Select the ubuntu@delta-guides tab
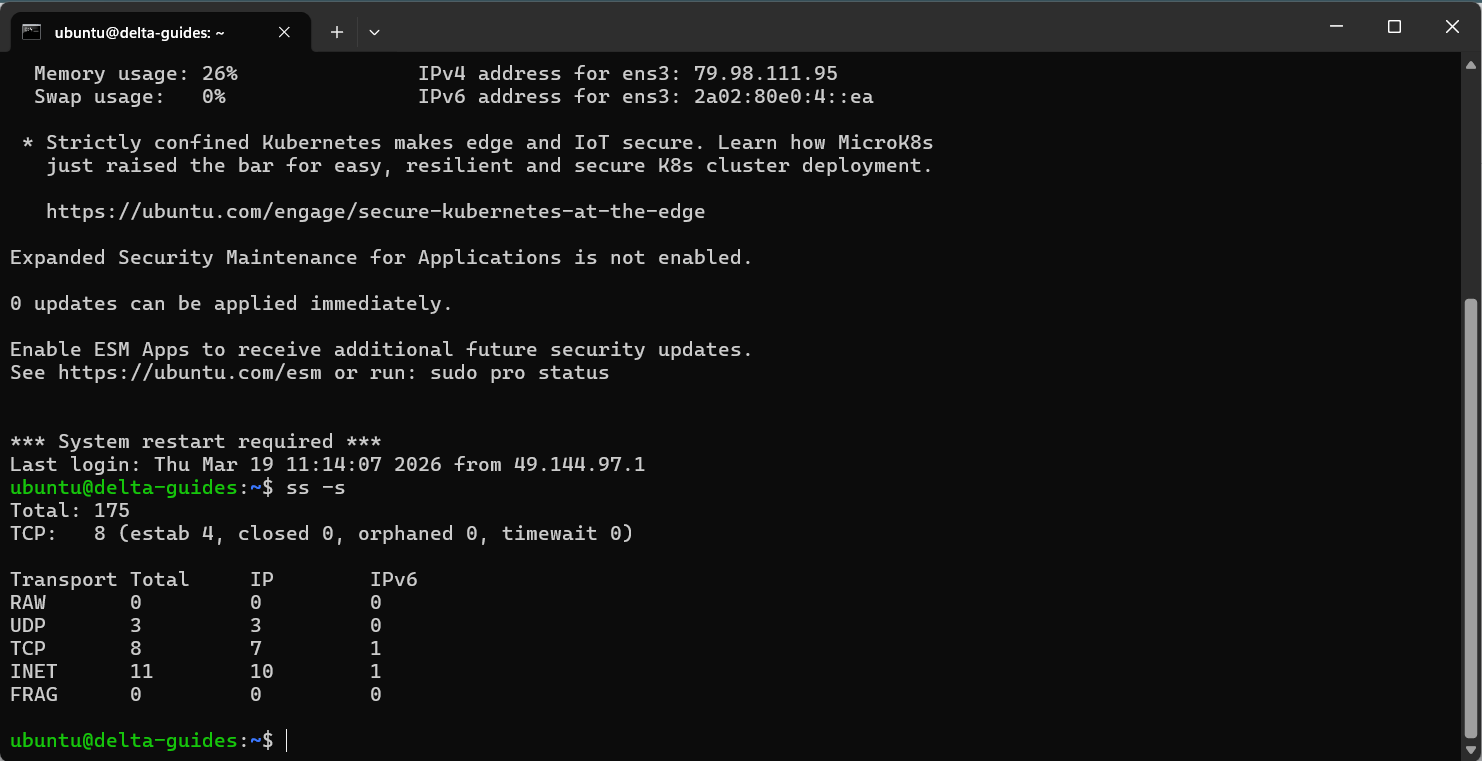 click(x=140, y=32)
